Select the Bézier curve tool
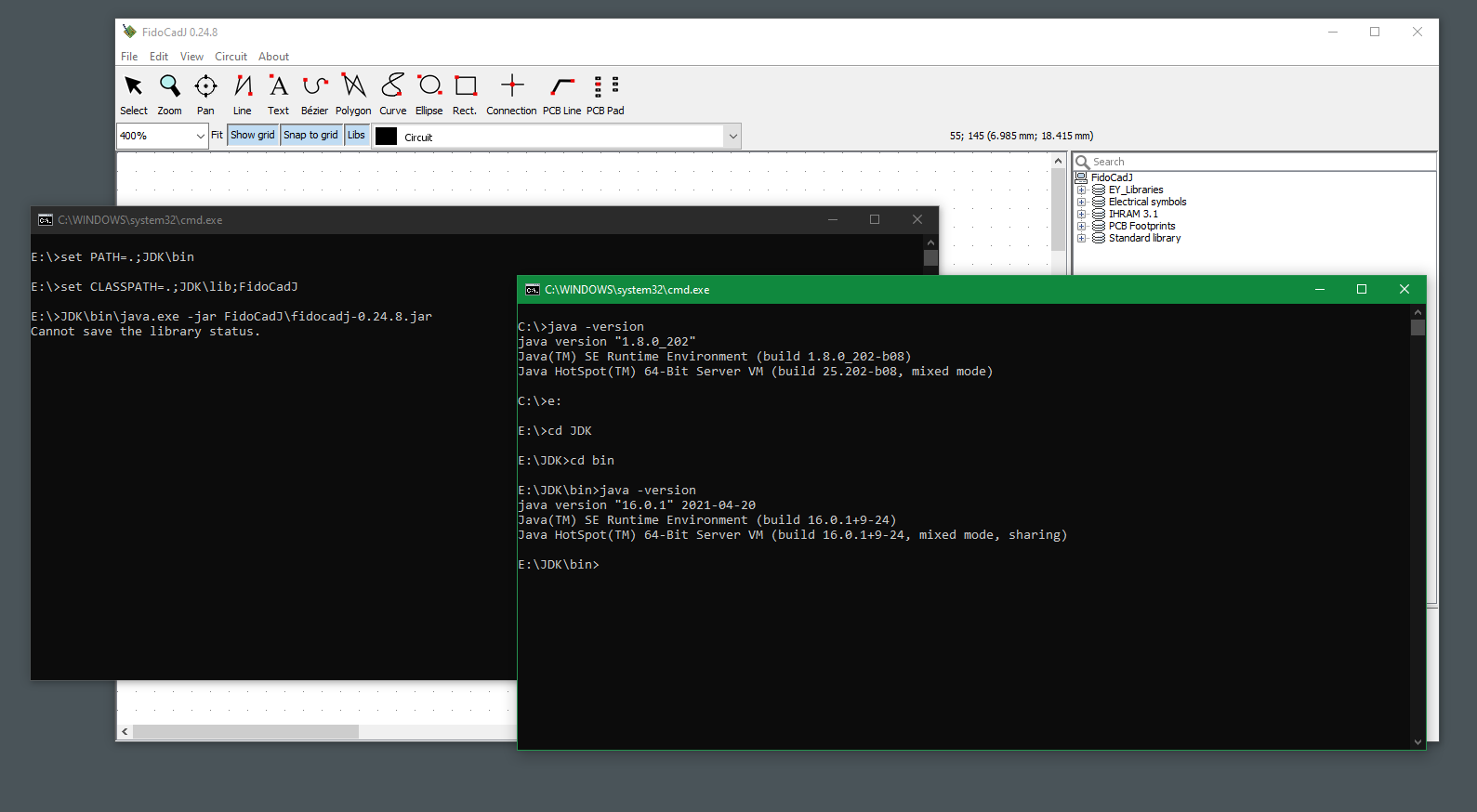This screenshot has width=1477, height=812. tap(314, 94)
